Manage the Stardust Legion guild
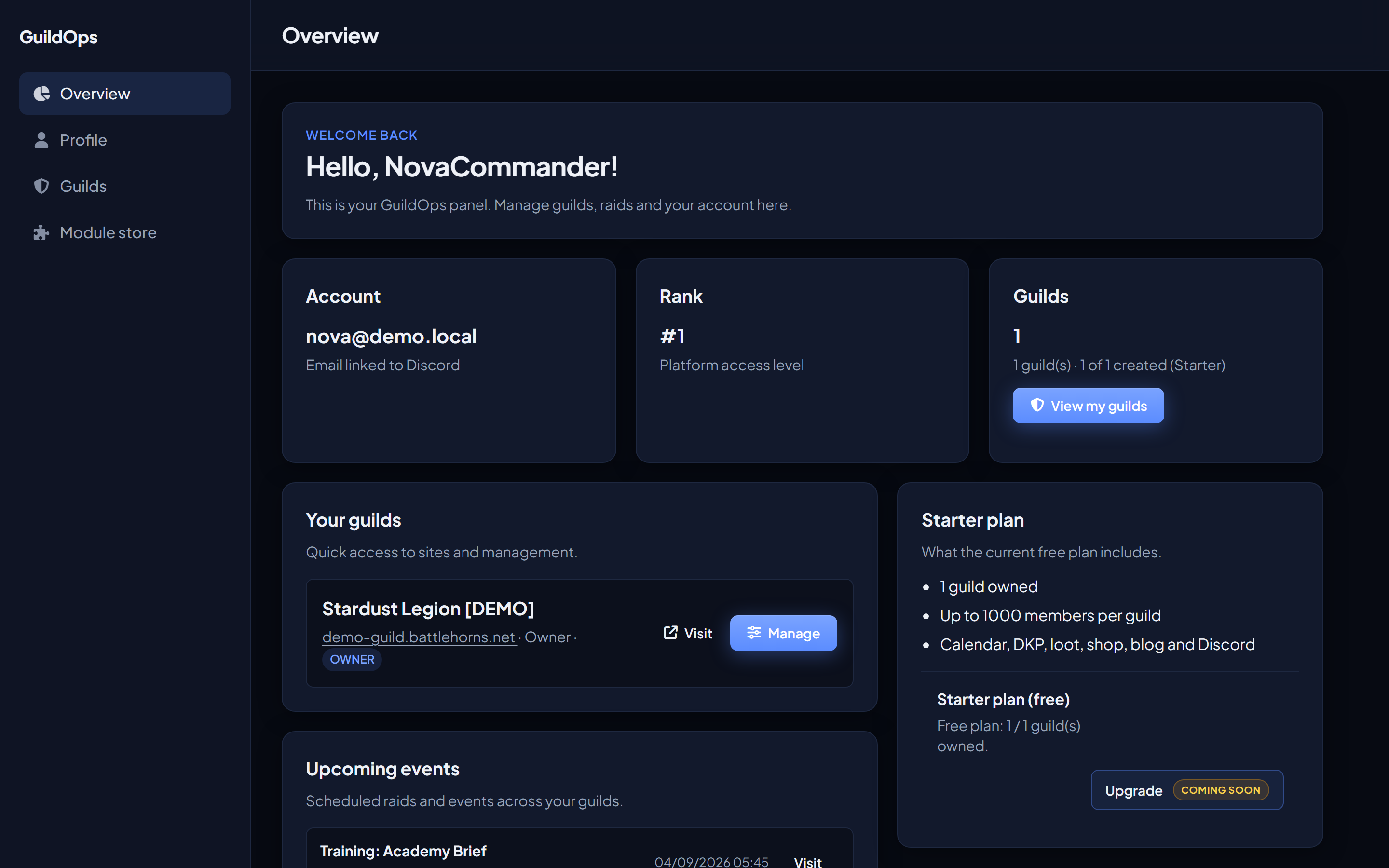 pyautogui.click(x=783, y=633)
